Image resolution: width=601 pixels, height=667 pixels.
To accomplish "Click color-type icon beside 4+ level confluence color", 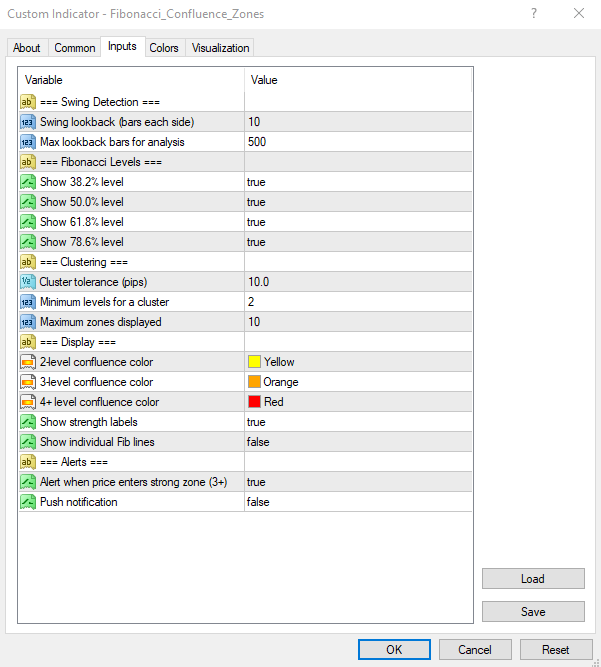I will coord(28,402).
